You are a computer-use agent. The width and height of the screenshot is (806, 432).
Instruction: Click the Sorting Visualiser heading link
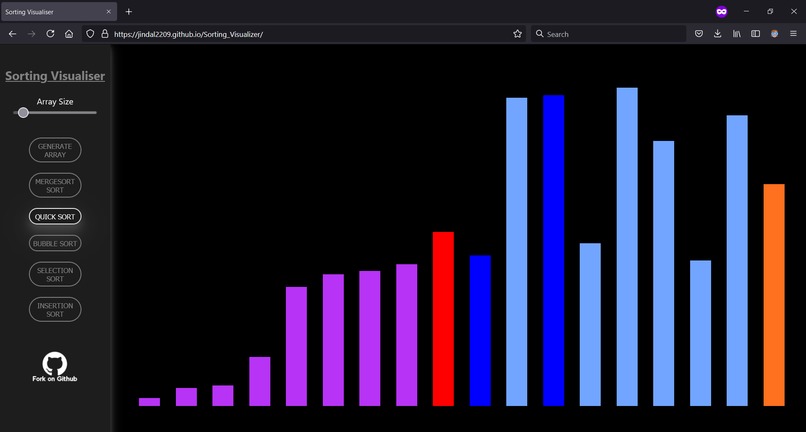coord(55,76)
